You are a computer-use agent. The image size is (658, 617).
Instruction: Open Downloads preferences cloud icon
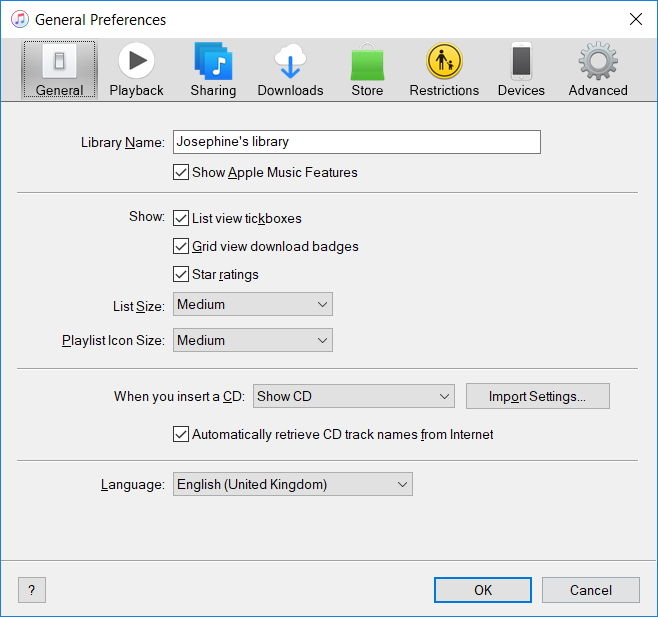290,61
